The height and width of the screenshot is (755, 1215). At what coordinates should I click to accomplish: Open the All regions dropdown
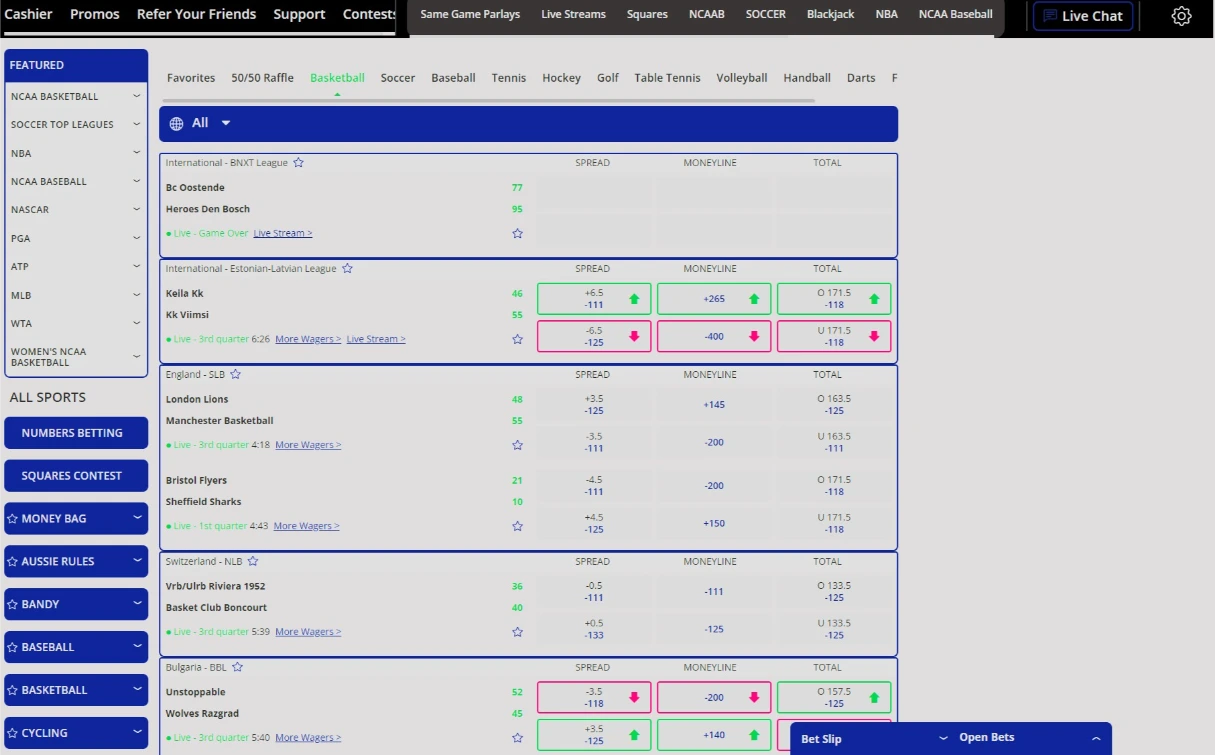click(x=225, y=123)
